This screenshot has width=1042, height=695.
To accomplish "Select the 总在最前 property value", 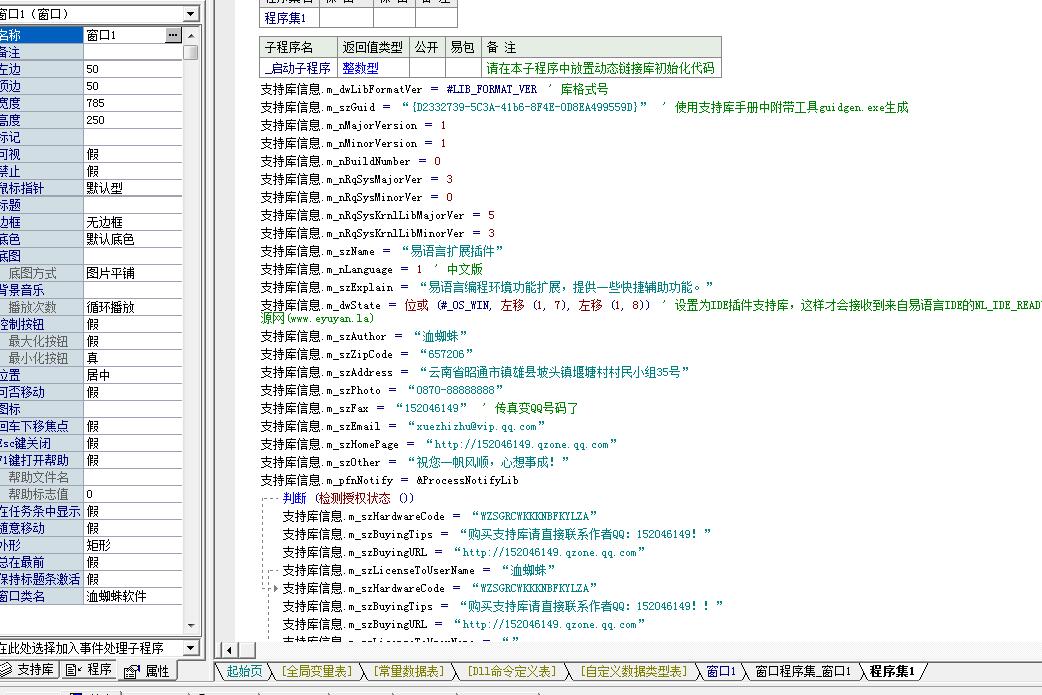I will coord(133,562).
